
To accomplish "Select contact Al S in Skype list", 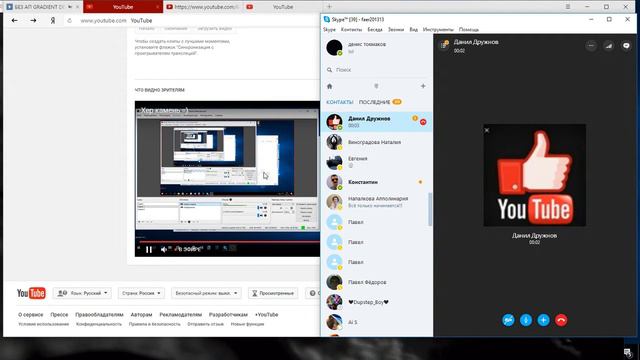I will [376, 322].
